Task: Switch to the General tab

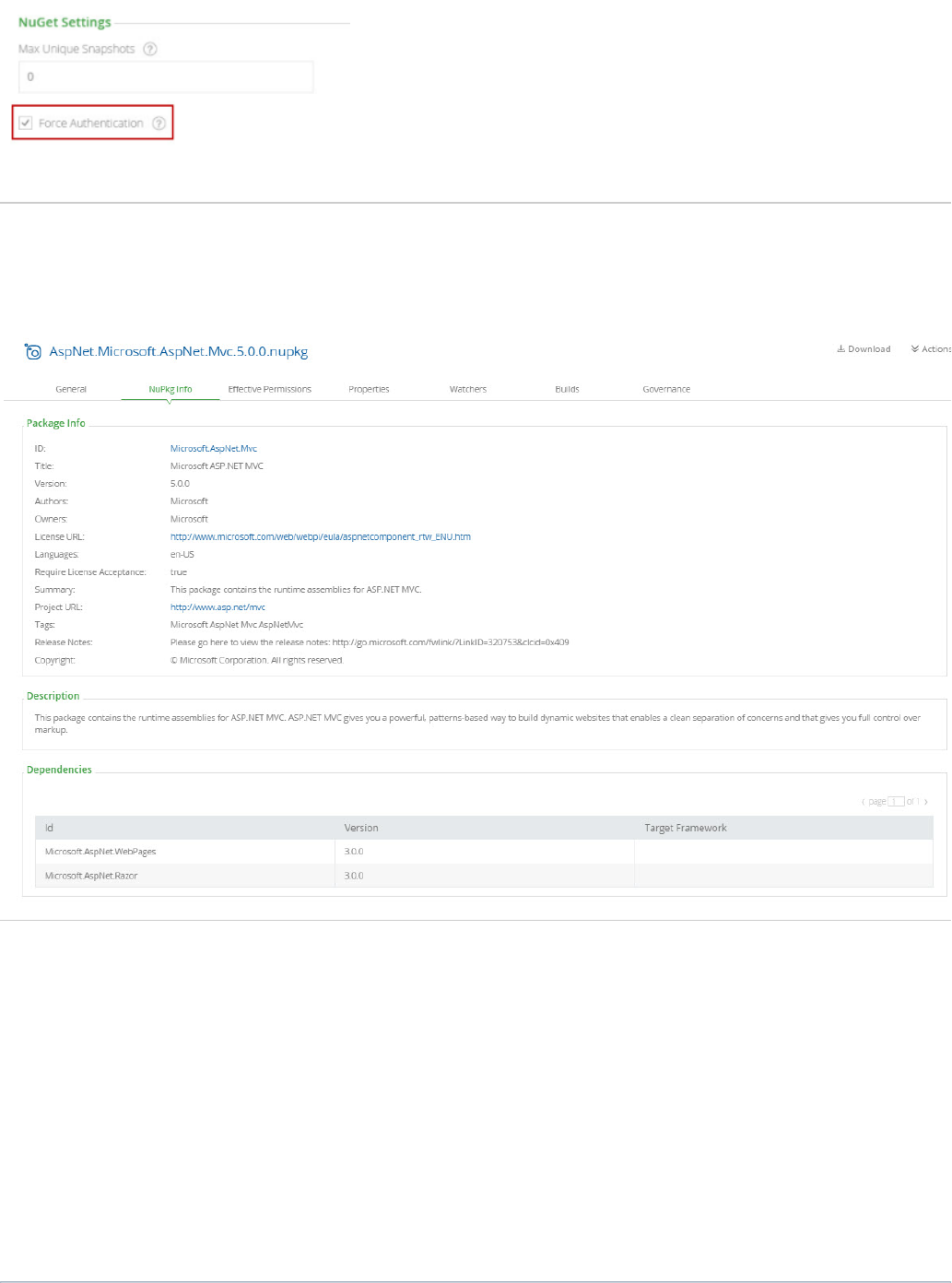Action: point(71,389)
